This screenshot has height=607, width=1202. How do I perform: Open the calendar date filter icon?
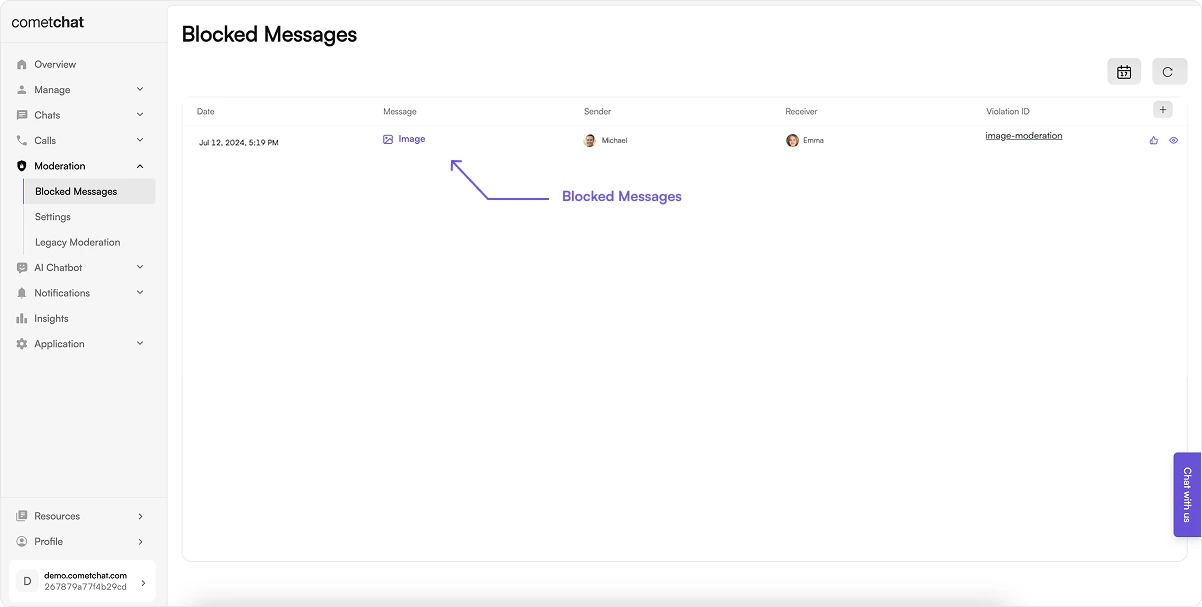tap(1124, 71)
